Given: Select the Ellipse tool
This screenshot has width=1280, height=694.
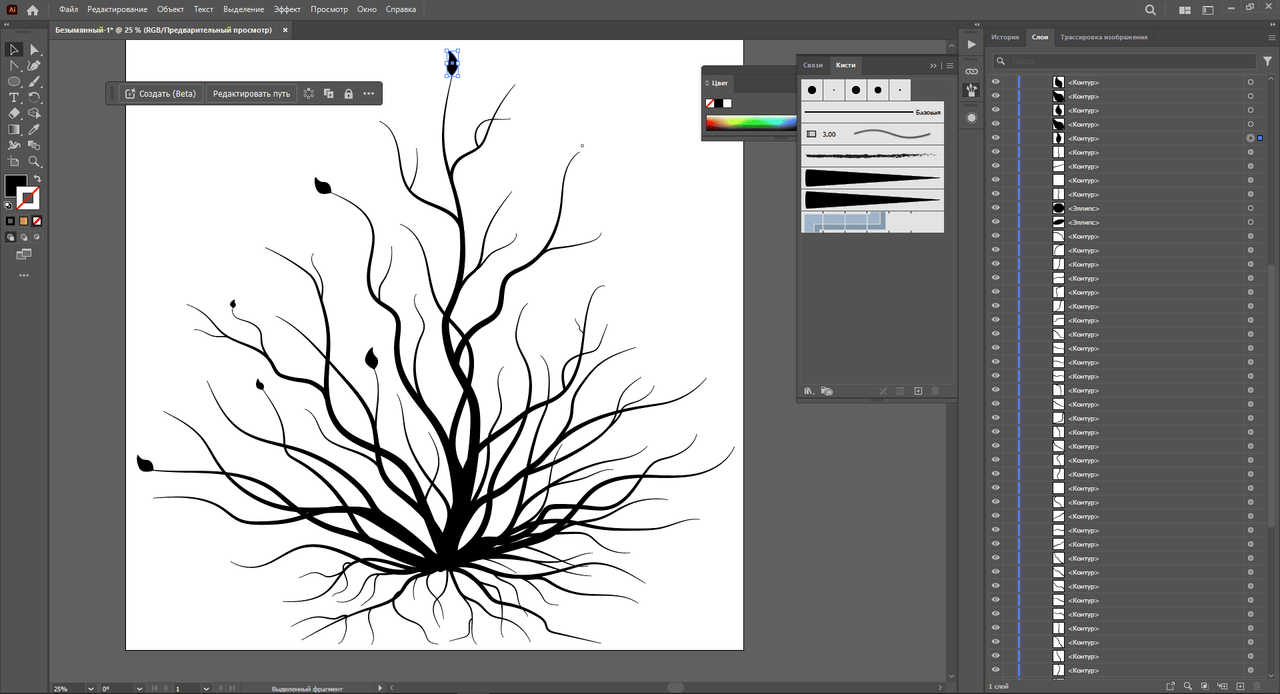Looking at the screenshot, I should (x=14, y=81).
